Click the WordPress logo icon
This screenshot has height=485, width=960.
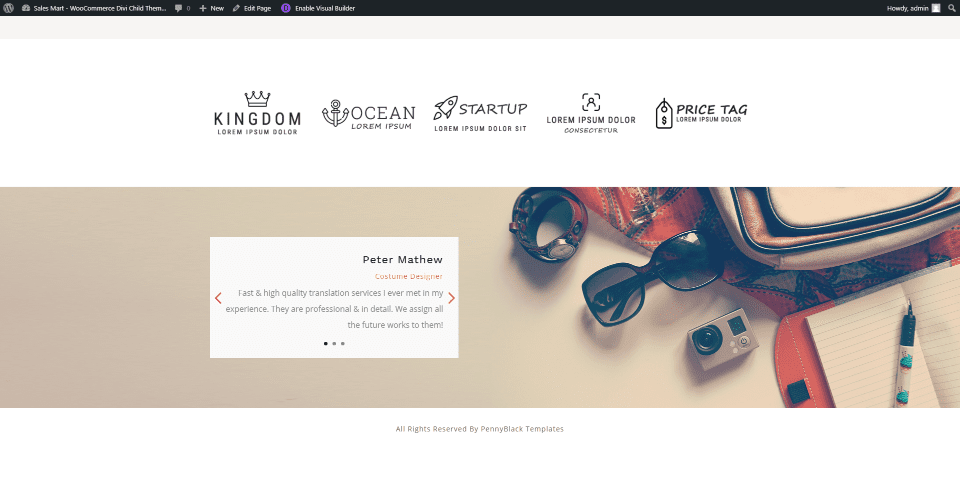[9, 8]
